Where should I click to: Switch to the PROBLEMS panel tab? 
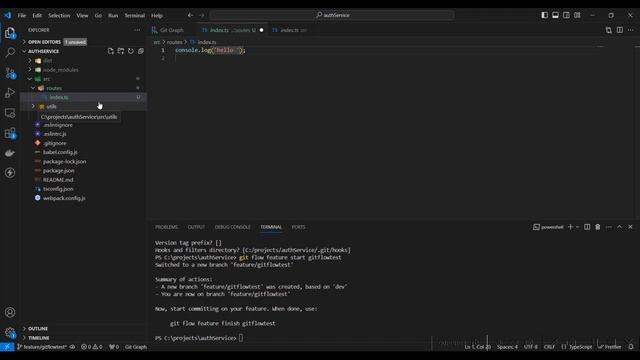(x=167, y=227)
